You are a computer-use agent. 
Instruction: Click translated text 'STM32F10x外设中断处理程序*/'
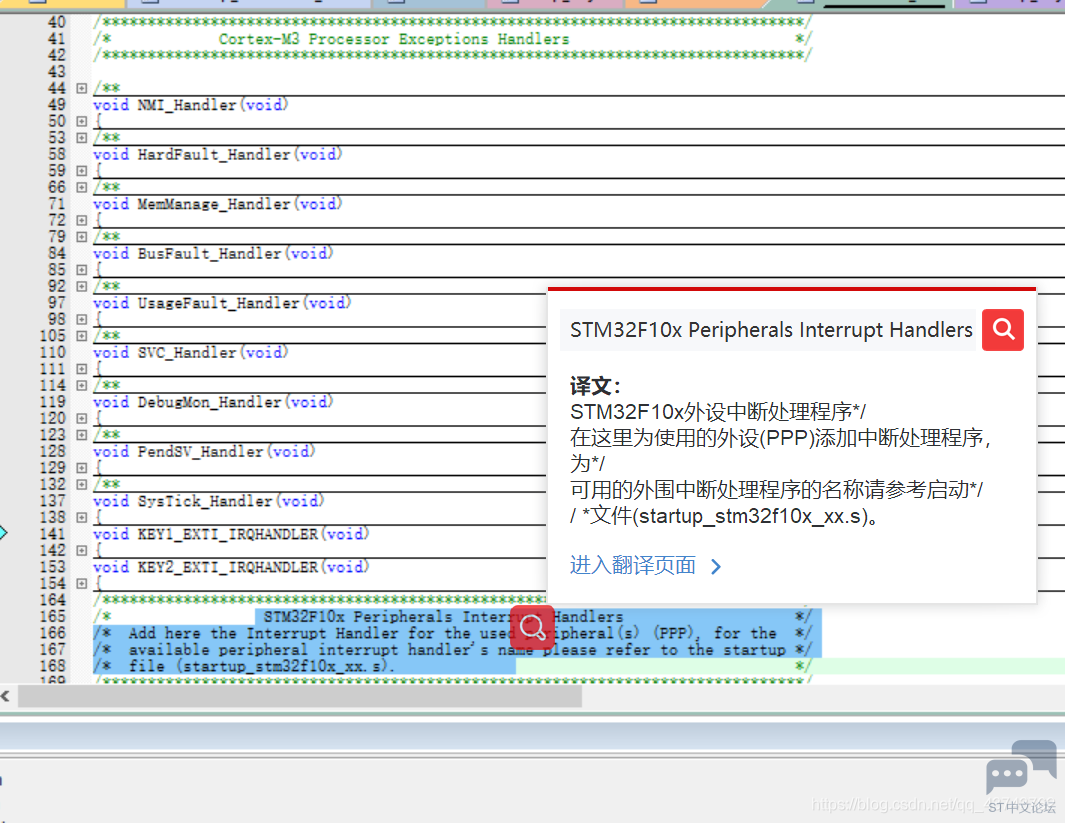718,412
